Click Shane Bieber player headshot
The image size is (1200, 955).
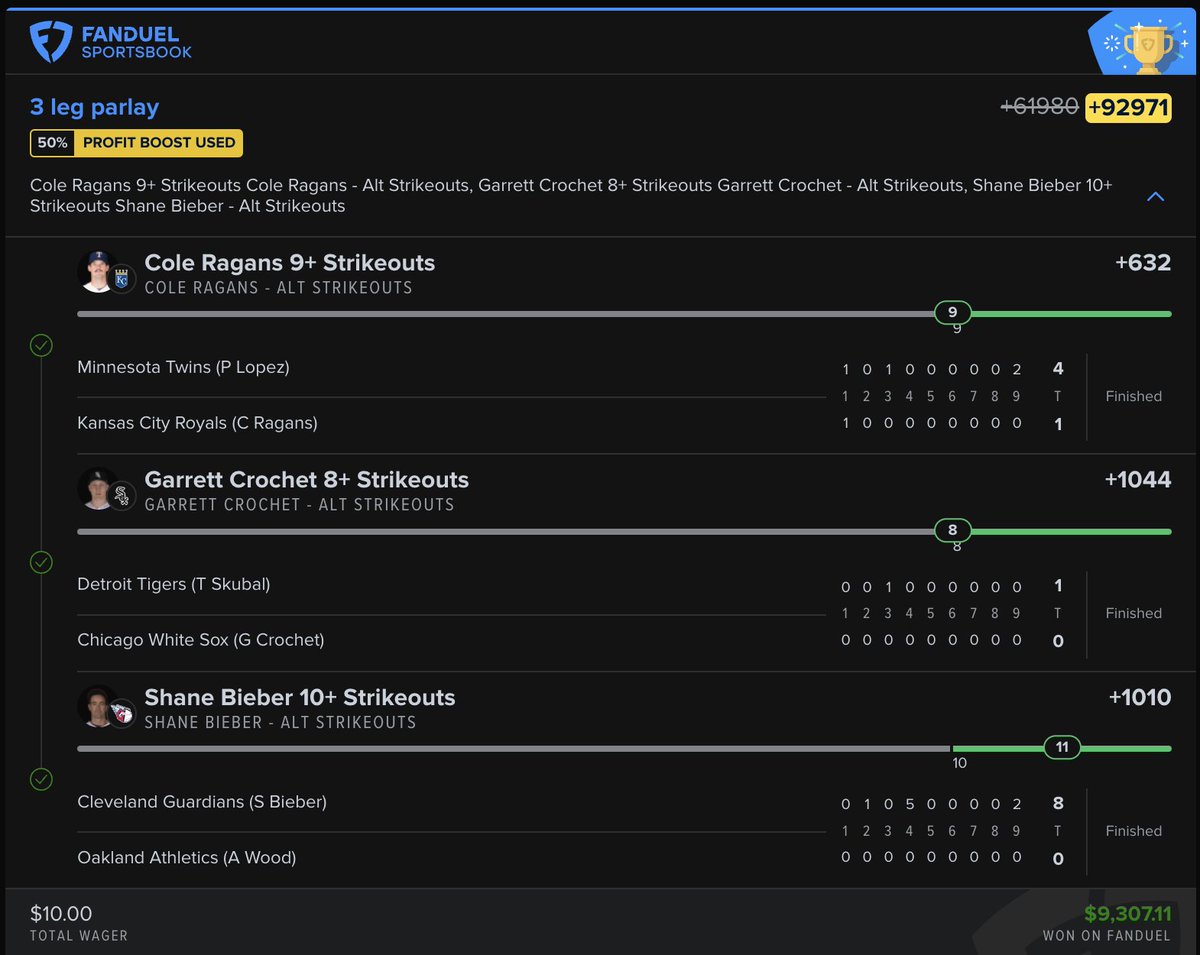98,706
